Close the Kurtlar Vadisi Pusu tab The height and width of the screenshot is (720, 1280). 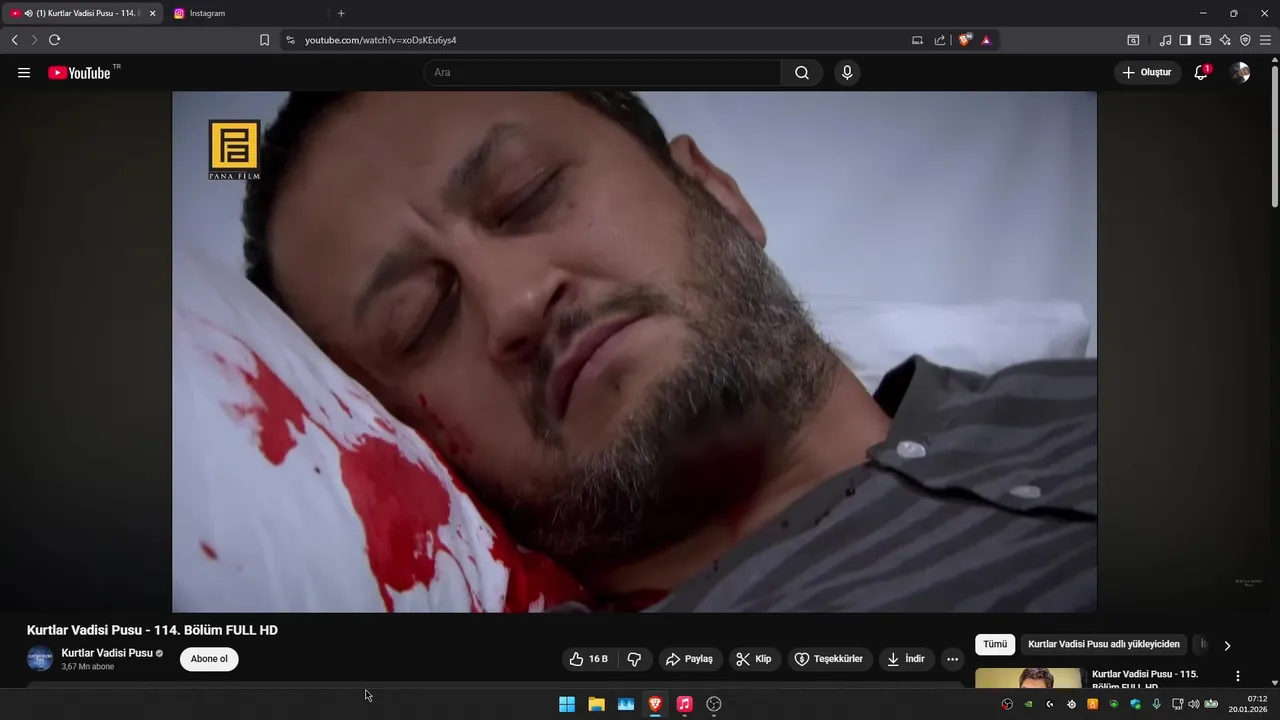pos(153,13)
